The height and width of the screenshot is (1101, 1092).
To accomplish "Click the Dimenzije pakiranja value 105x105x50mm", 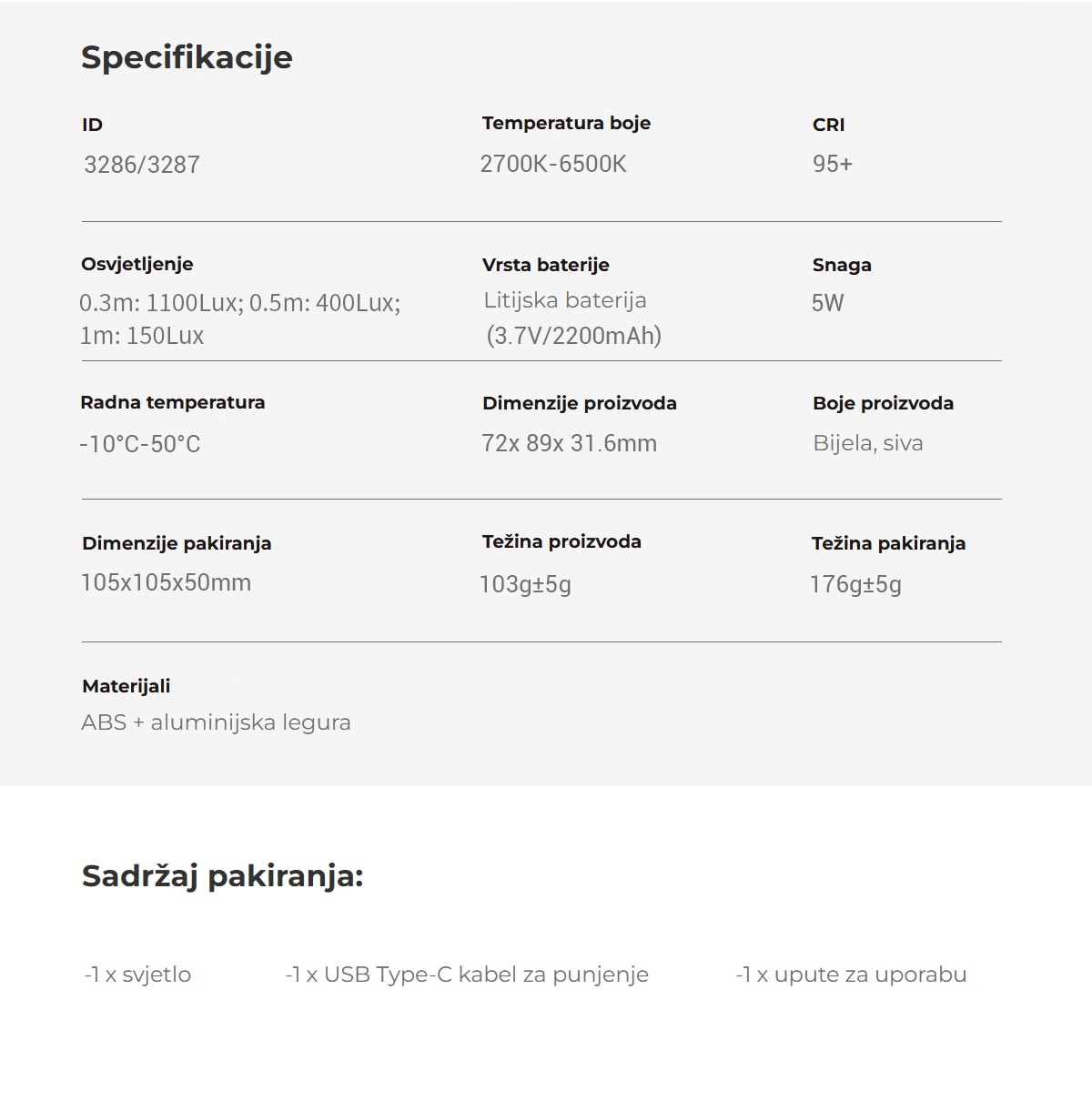I will 166,582.
